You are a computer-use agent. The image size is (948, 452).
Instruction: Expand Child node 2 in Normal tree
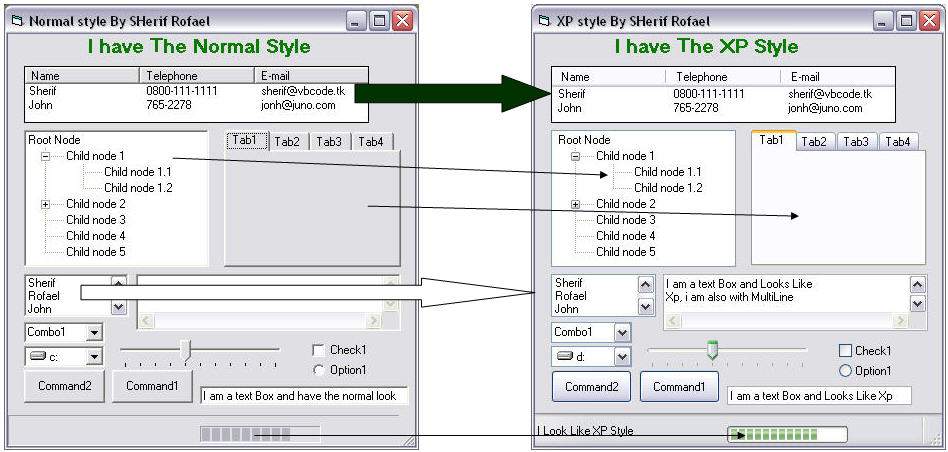pyautogui.click(x=45, y=204)
